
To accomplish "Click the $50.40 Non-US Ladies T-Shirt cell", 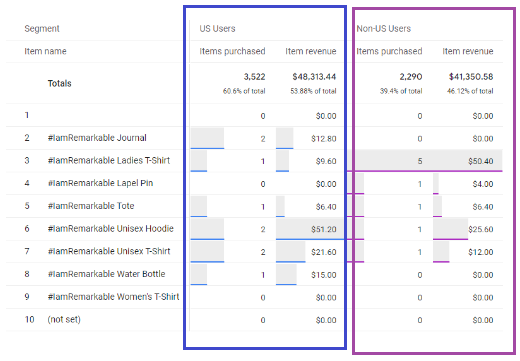I will click(480, 161).
